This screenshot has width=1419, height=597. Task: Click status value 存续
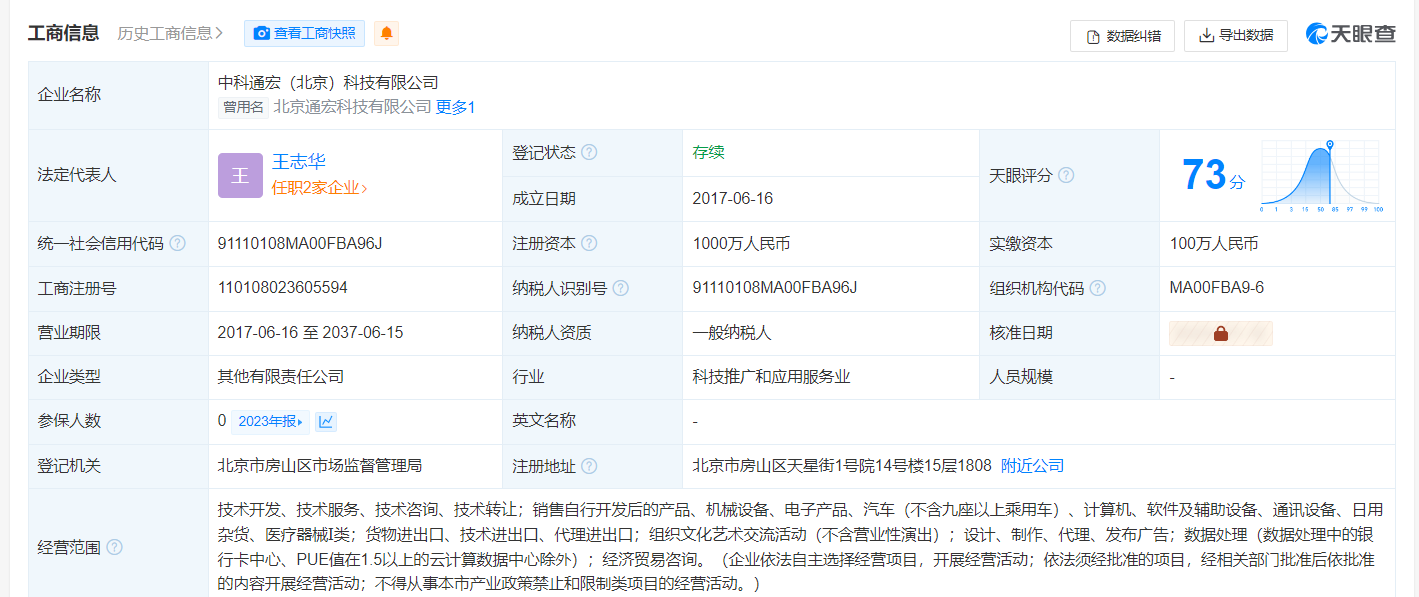click(x=708, y=152)
